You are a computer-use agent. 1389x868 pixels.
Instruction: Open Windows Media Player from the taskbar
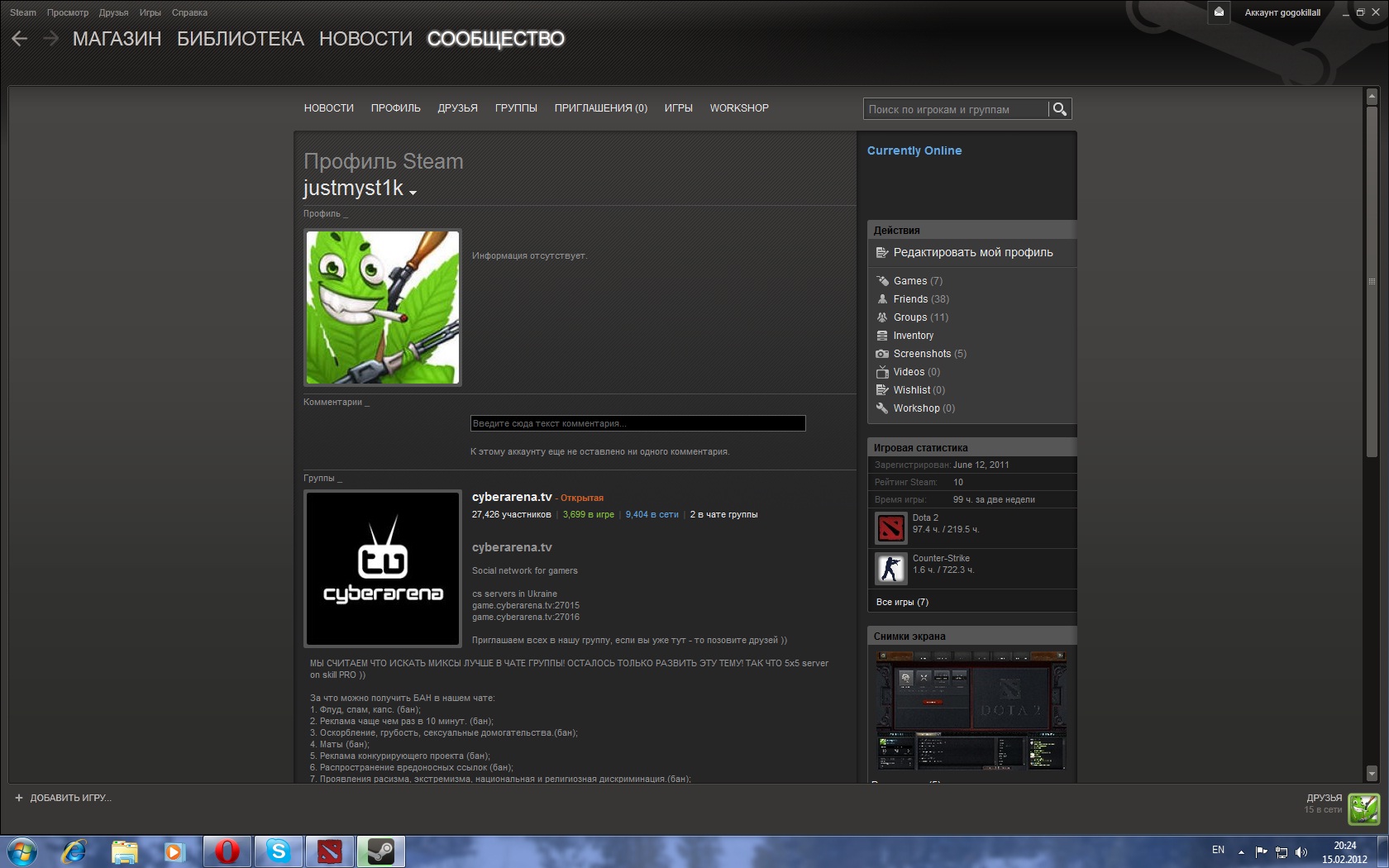(174, 851)
